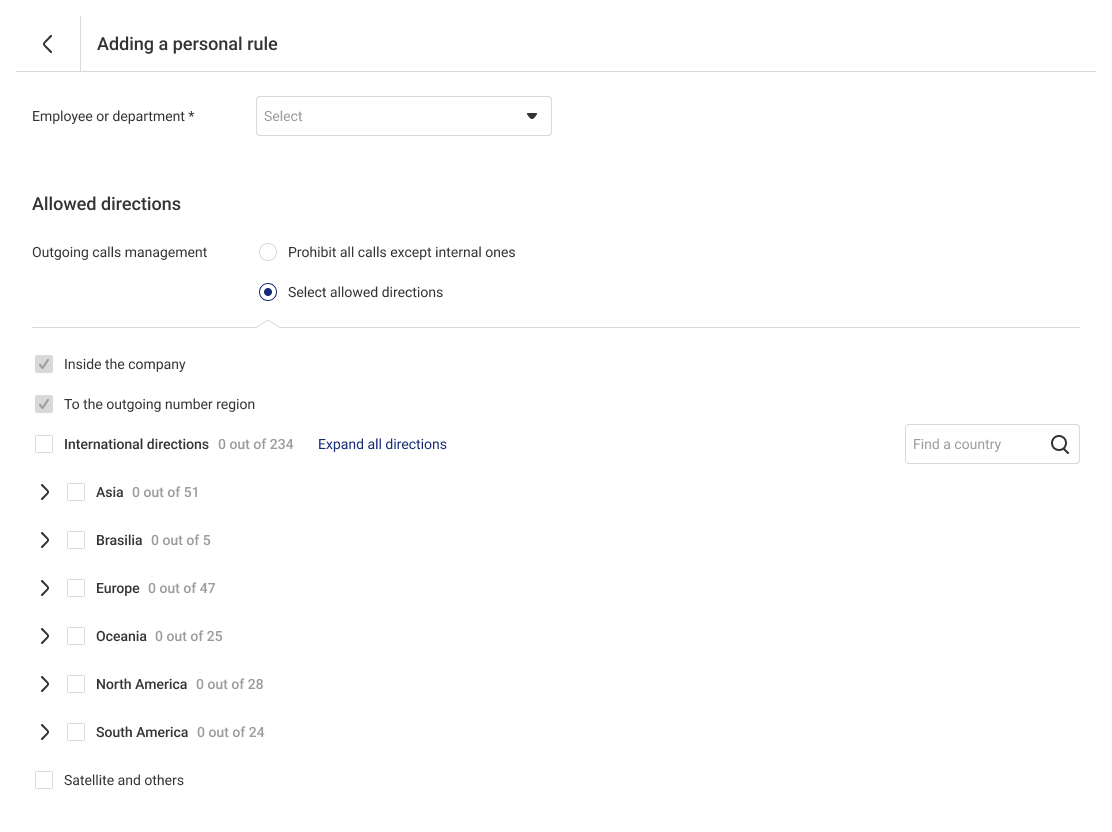Image resolution: width=1112 pixels, height=832 pixels.
Task: Check the International directions checkbox
Action: (44, 444)
